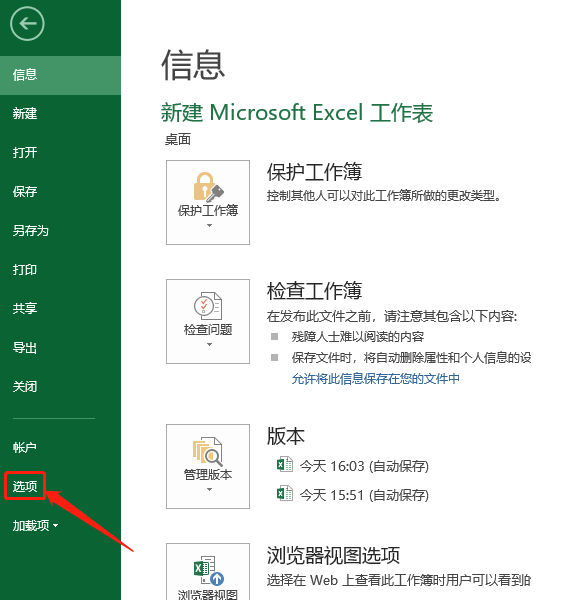This screenshot has width=569, height=601.
Task: Open the 保护工作簿 button's dropdown arrow
Action: point(209,225)
